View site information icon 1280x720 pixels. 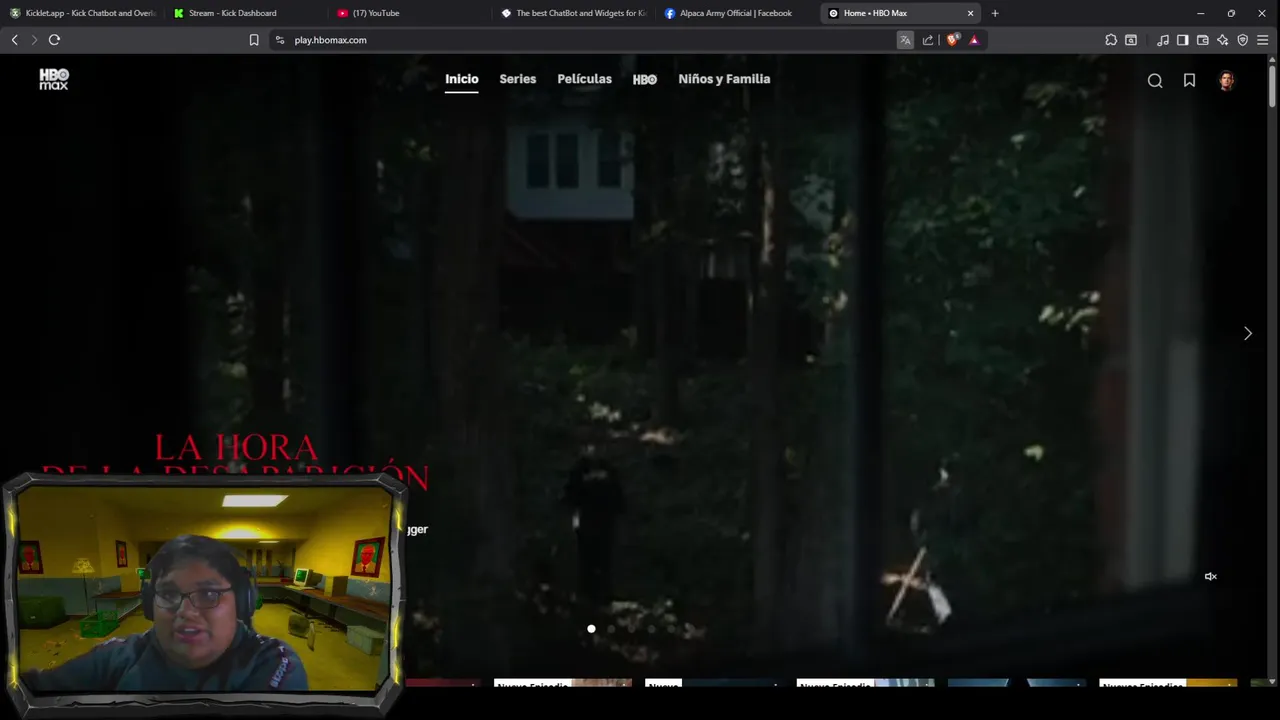coord(280,40)
